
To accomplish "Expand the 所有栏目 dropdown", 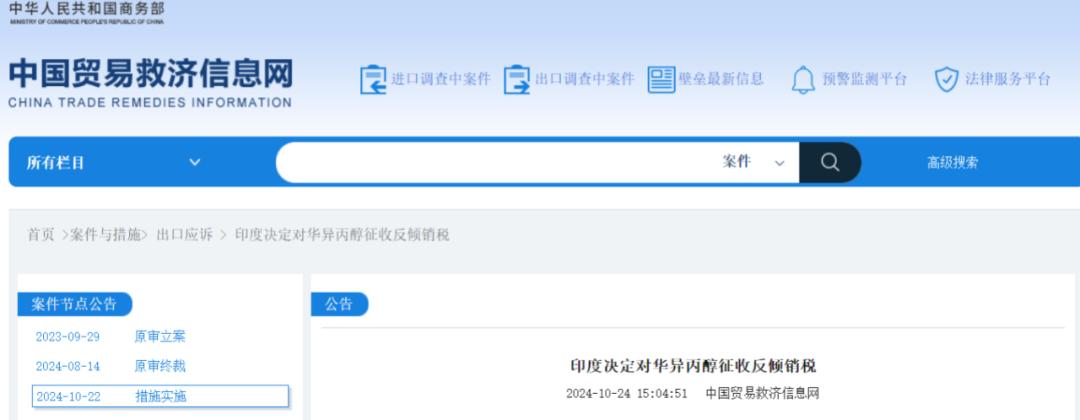I will [x=114, y=163].
